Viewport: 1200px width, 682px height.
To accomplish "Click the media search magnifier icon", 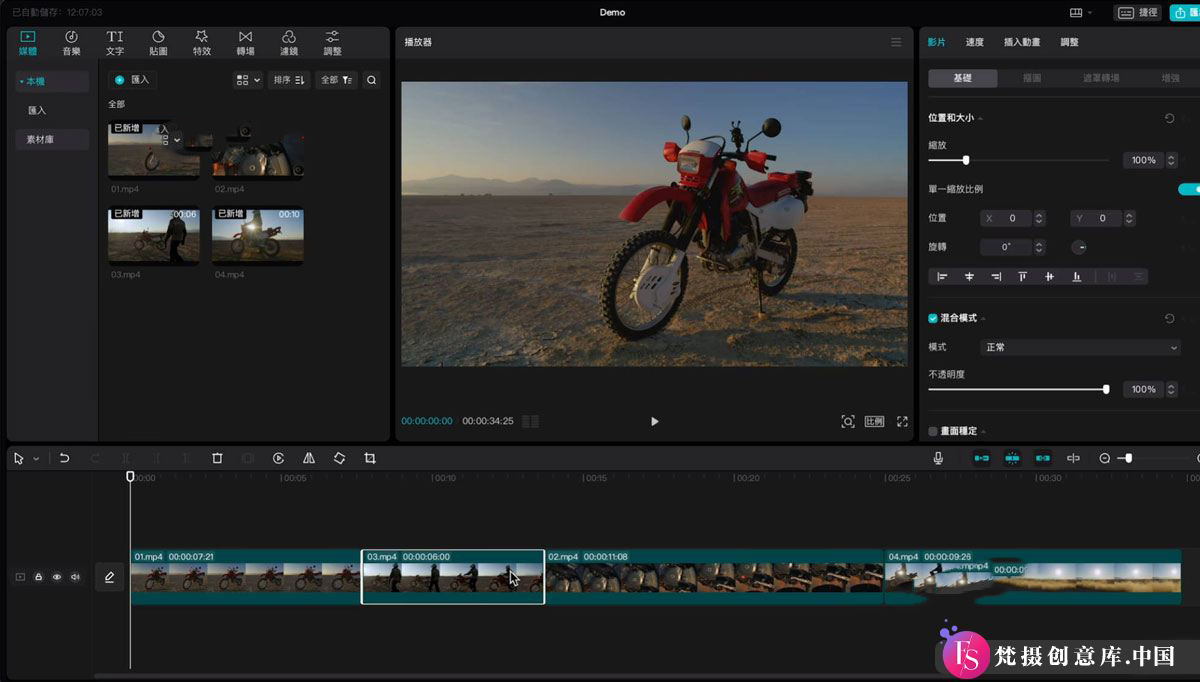I will 372,80.
